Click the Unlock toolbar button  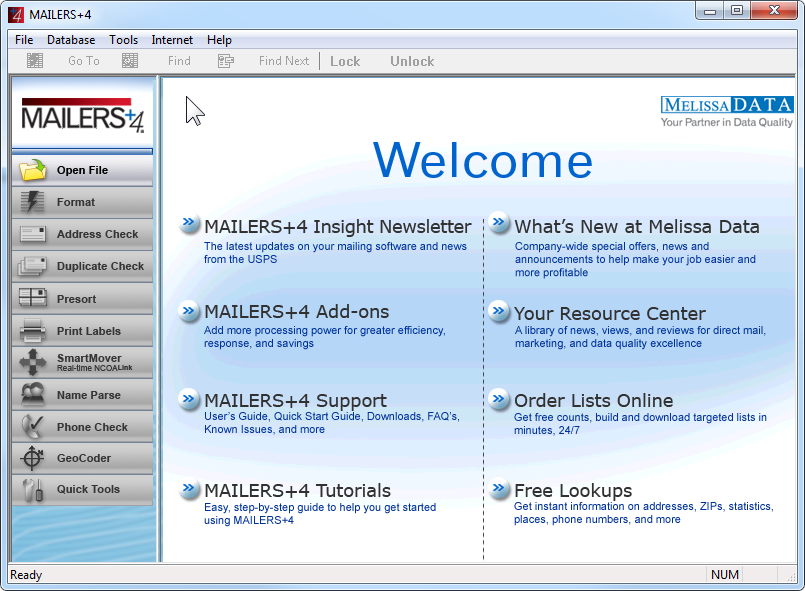tap(412, 62)
